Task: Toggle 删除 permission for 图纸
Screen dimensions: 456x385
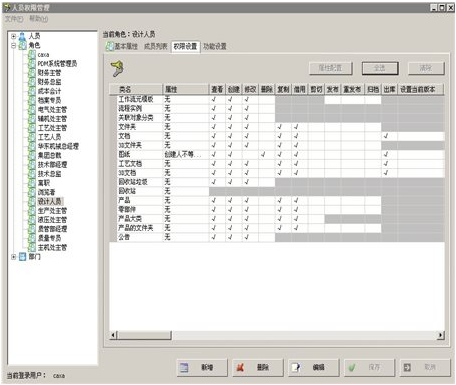Action: point(263,154)
